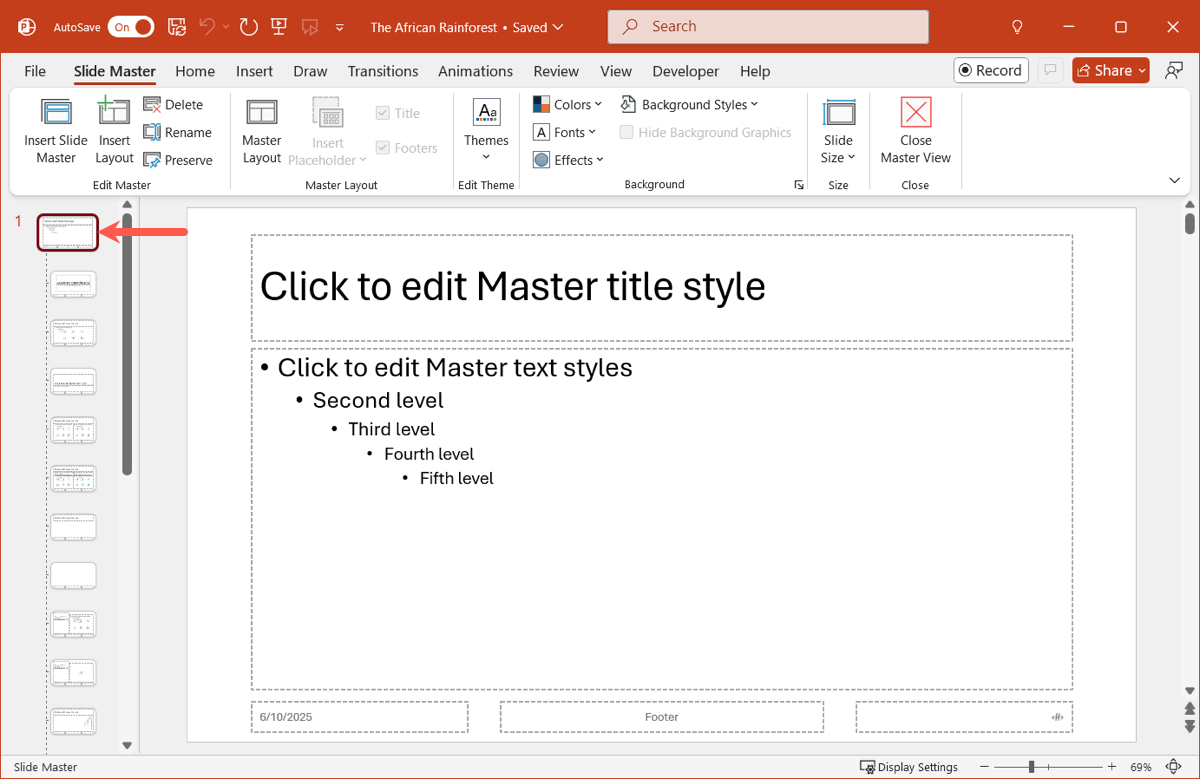Click the zoom in plus button
Image resolution: width=1200 pixels, height=779 pixels.
click(1111, 767)
